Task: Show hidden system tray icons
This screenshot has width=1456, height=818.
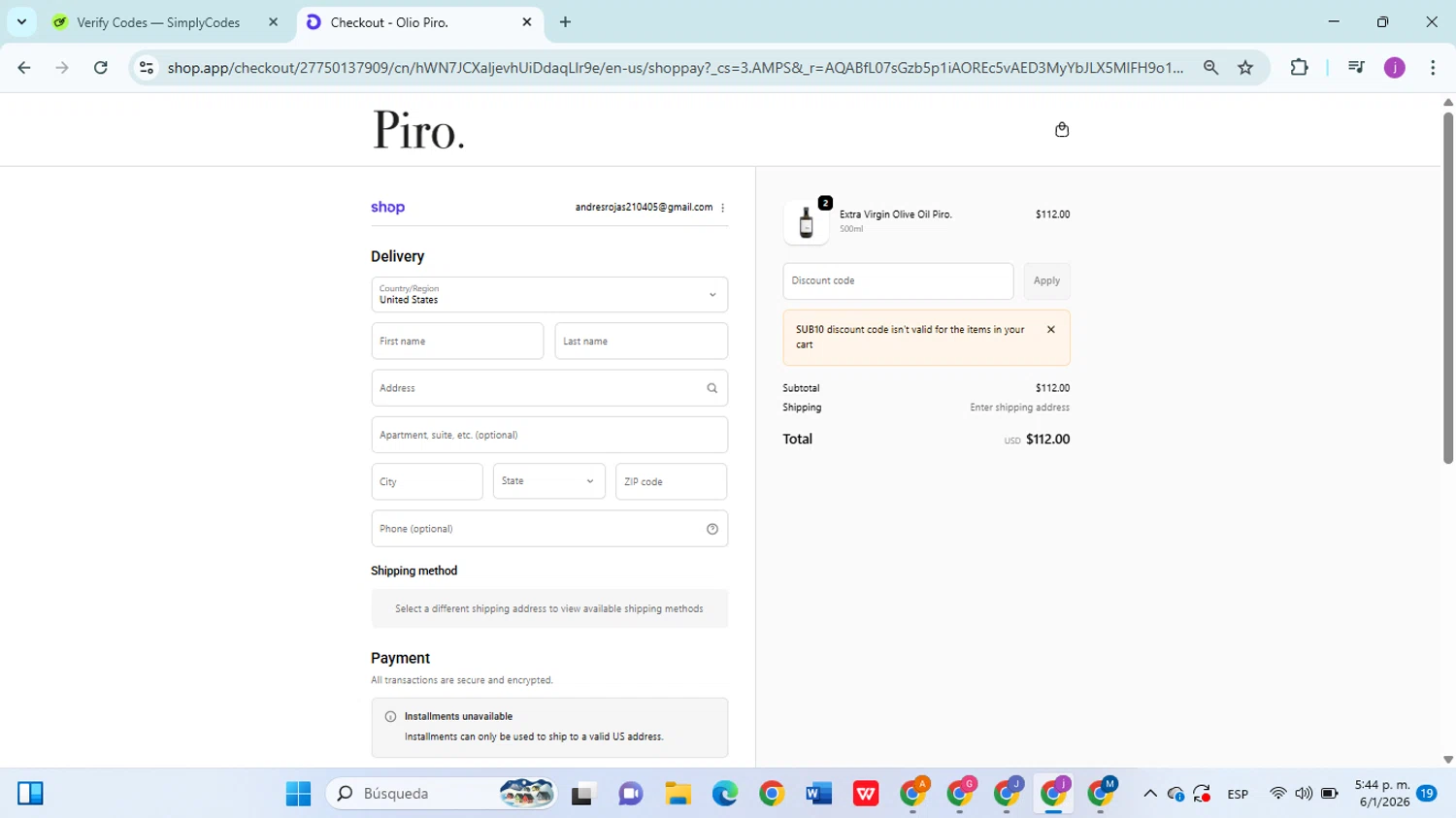Action: point(1150,794)
